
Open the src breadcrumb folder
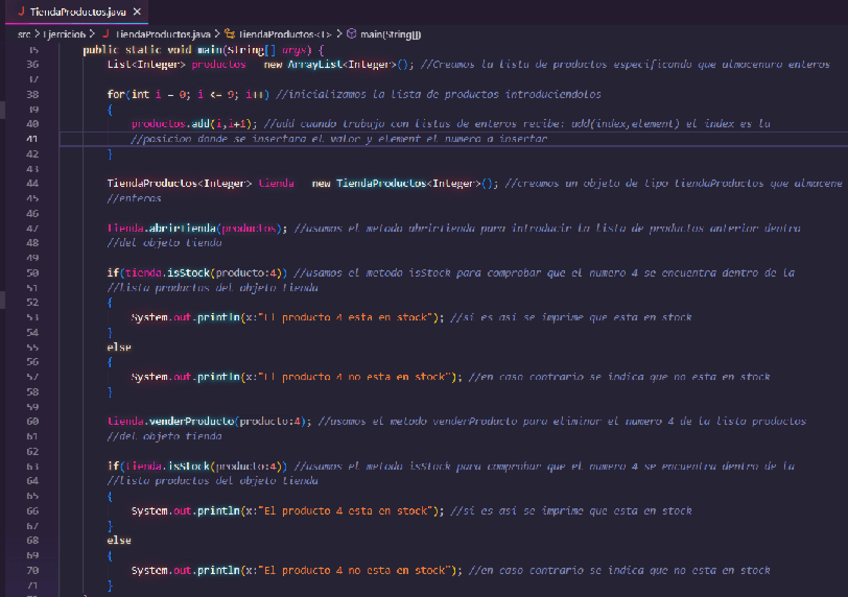pyautogui.click(x=25, y=34)
